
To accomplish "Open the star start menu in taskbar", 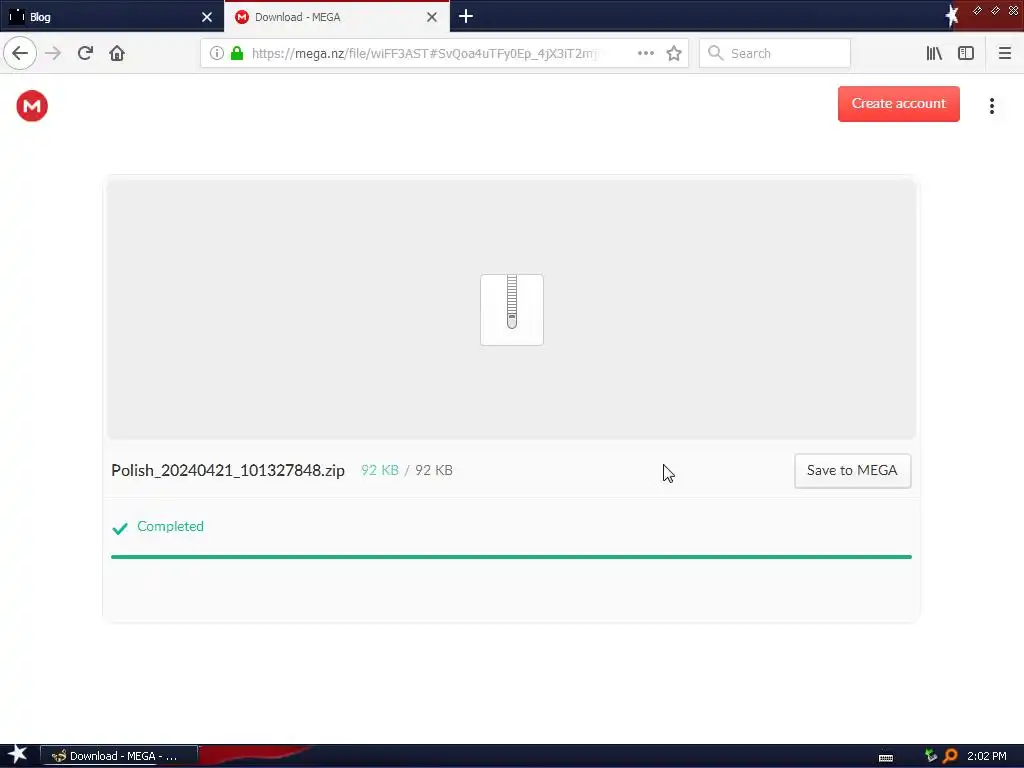I will (x=17, y=755).
